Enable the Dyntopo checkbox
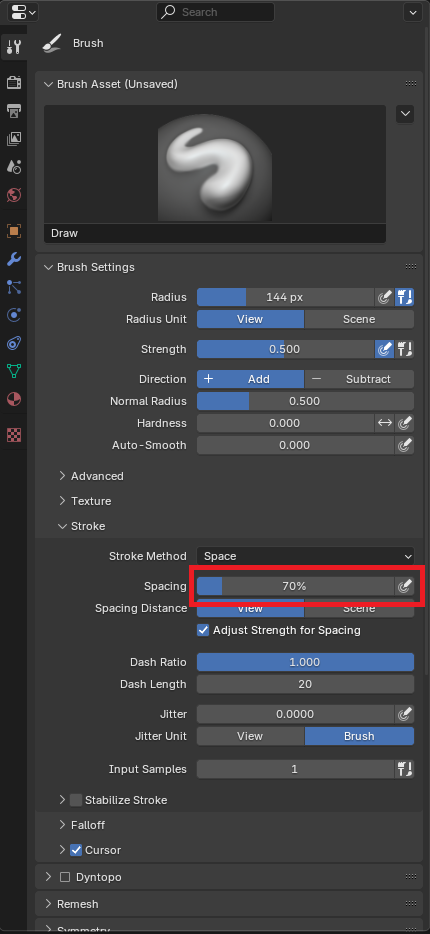Image resolution: width=430 pixels, height=934 pixels. pos(66,877)
